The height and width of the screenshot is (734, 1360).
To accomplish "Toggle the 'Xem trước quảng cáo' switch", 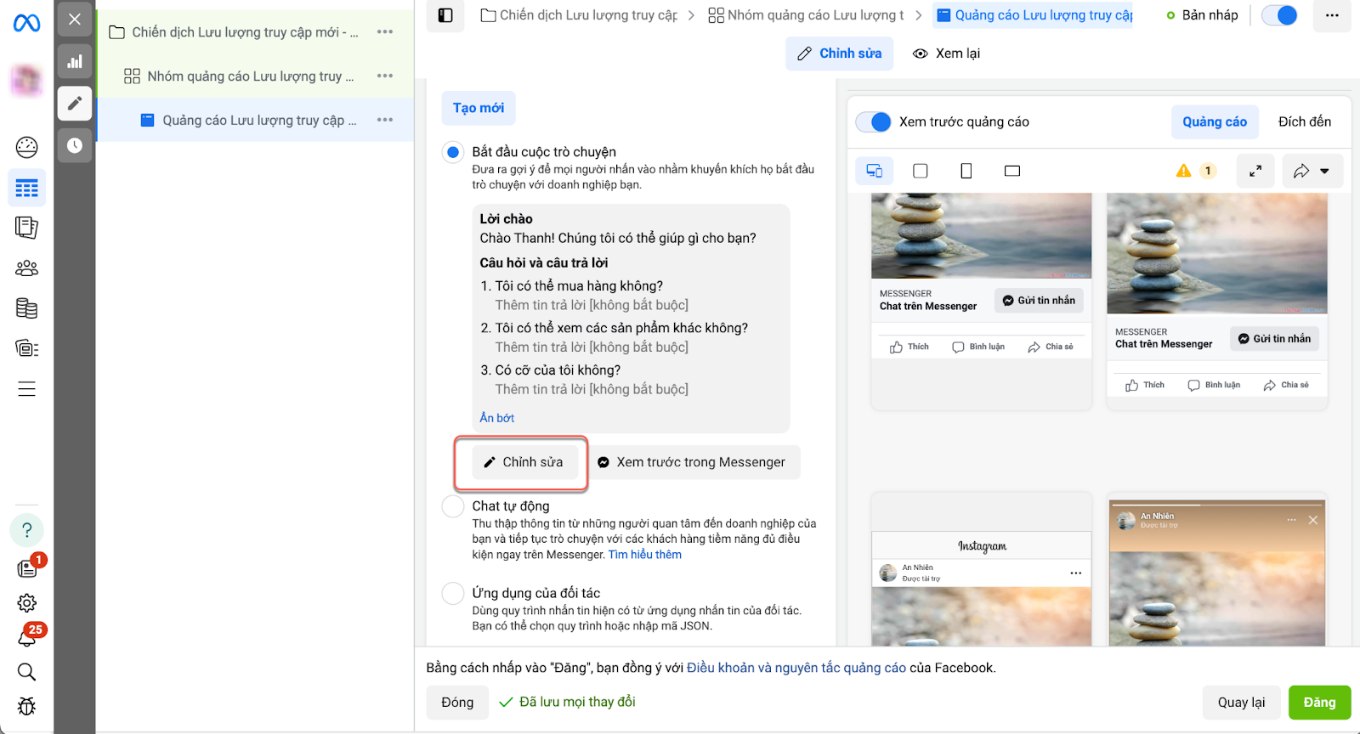I will (874, 122).
